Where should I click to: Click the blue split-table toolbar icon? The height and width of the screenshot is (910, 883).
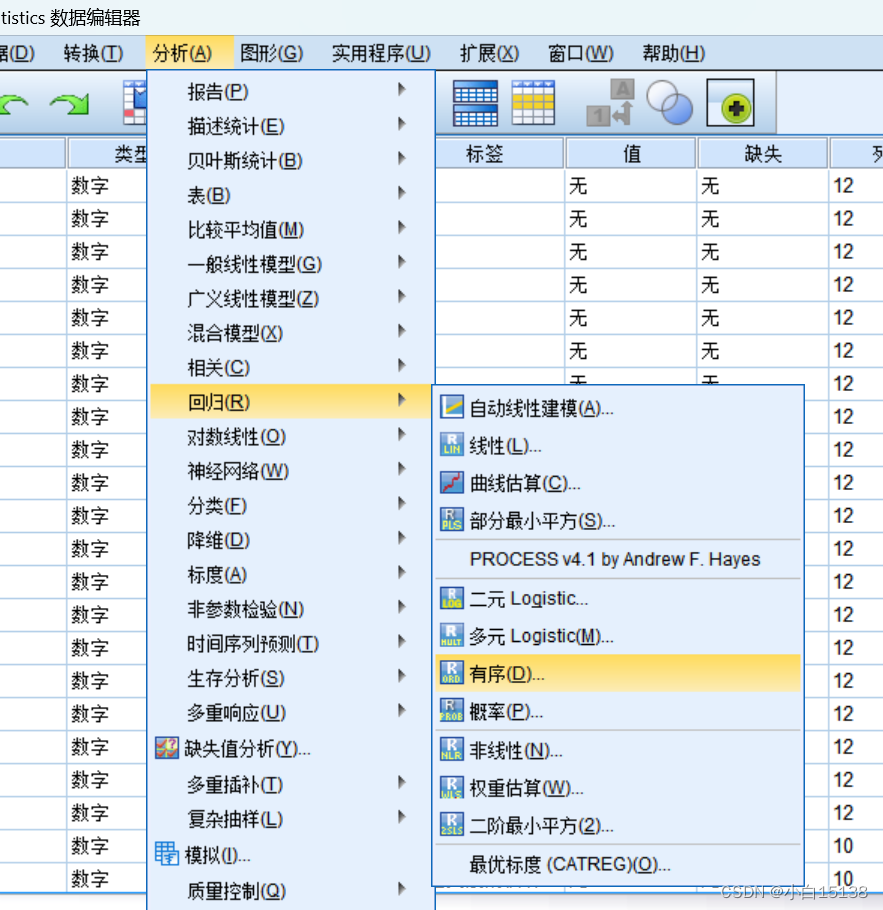pos(475,103)
